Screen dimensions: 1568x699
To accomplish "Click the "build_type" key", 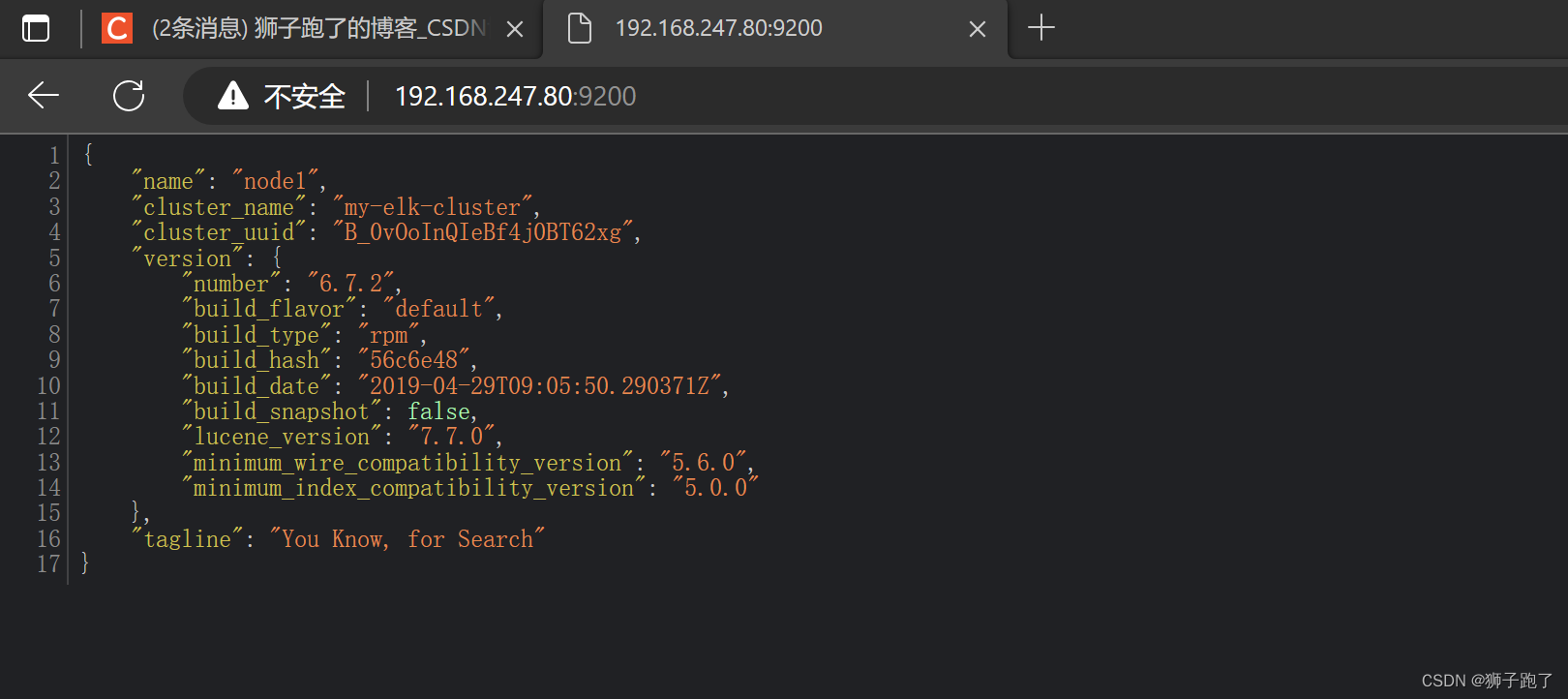I will click(256, 335).
